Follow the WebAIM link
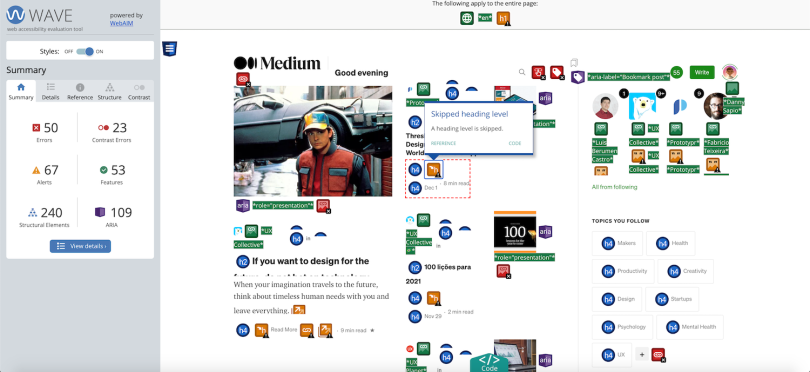Viewport: 810px width, 372px height. [122, 23]
